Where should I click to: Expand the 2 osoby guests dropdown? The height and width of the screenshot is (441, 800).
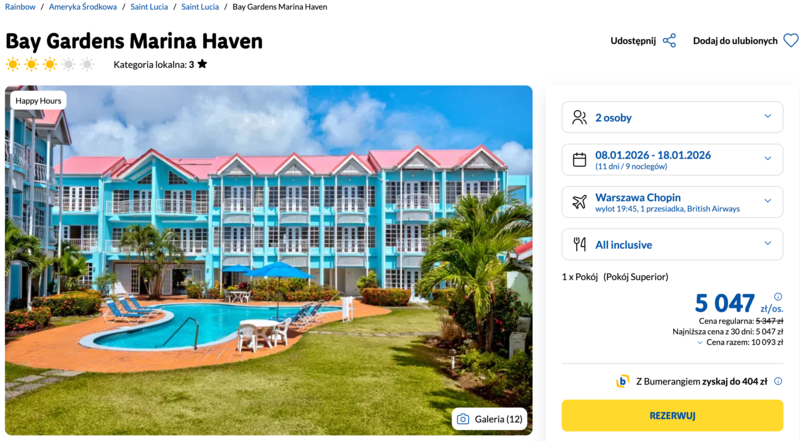[x=768, y=117]
